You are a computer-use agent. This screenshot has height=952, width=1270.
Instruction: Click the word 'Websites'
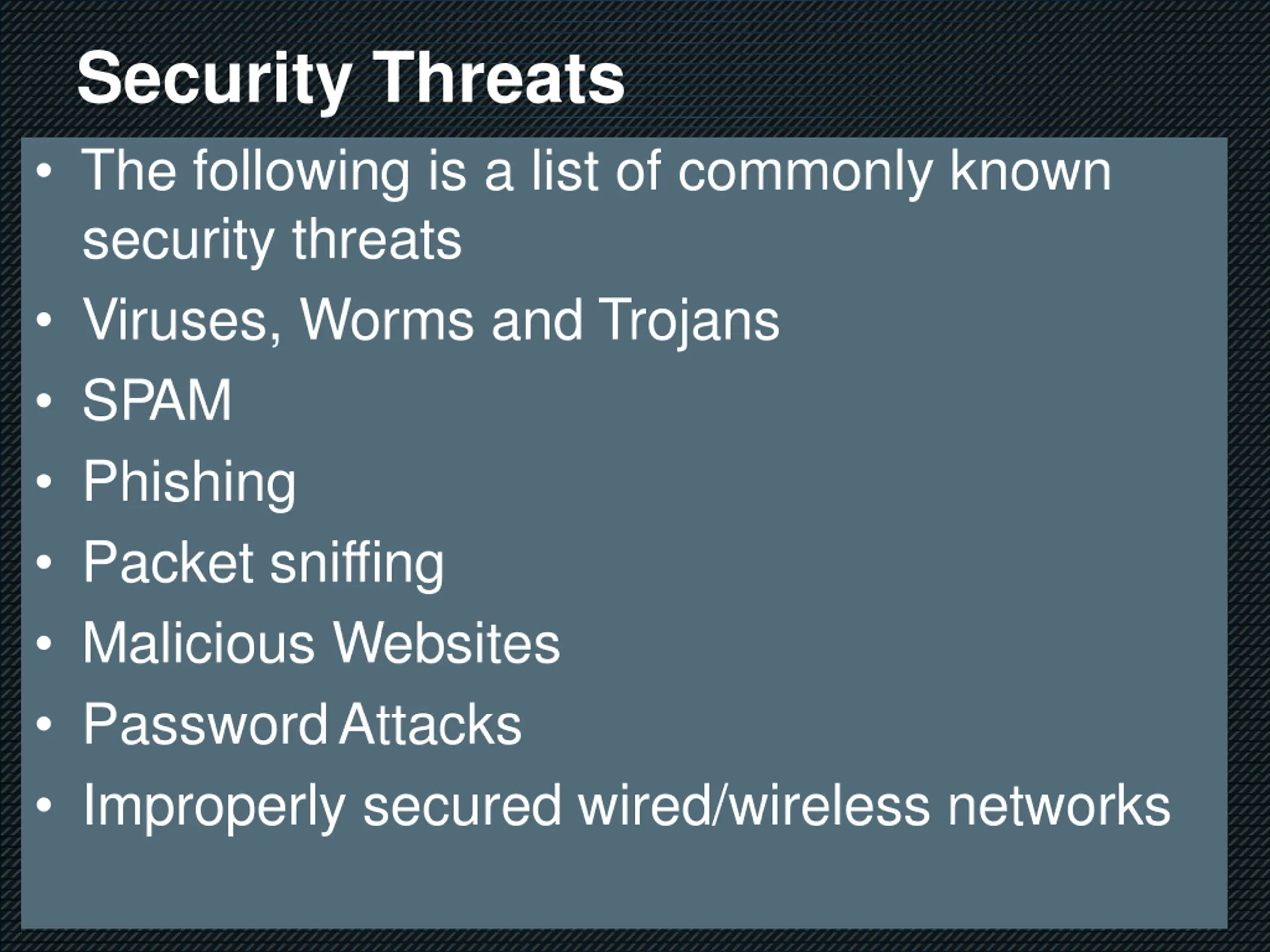point(447,643)
